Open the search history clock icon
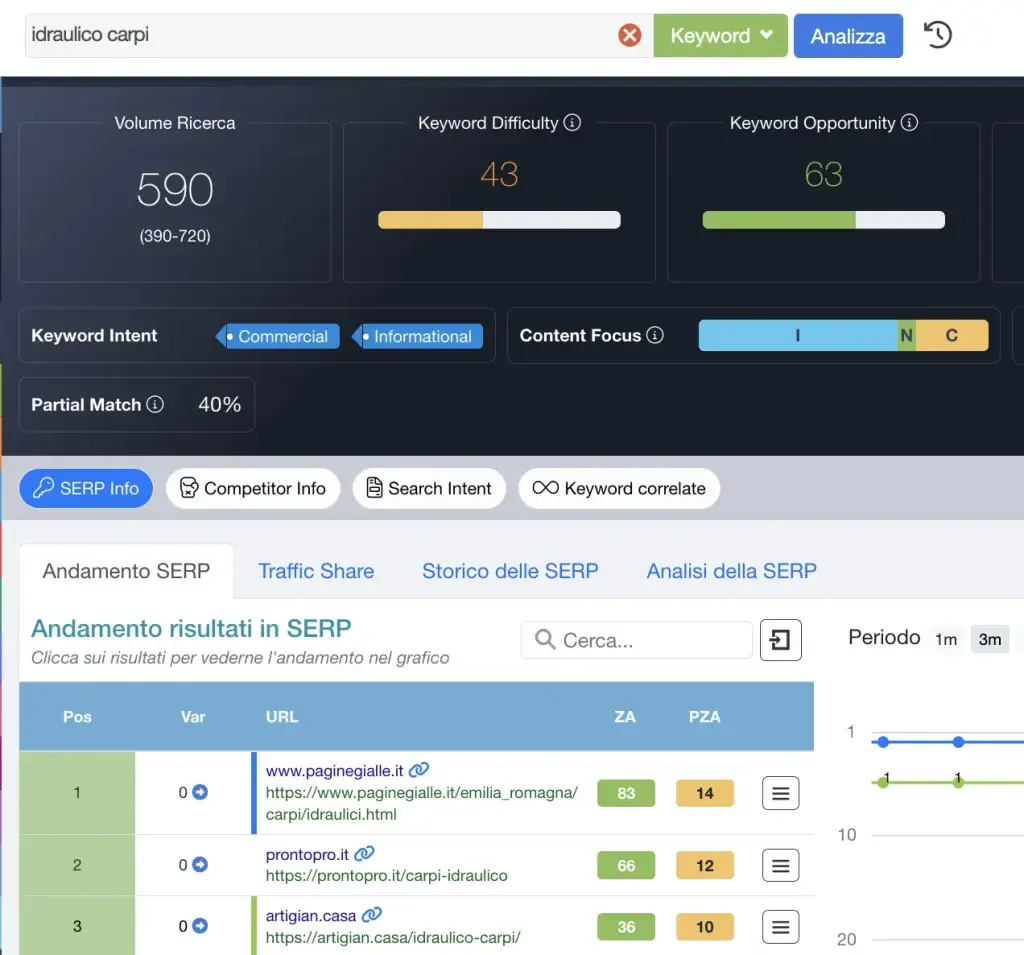1024x955 pixels. click(x=937, y=36)
